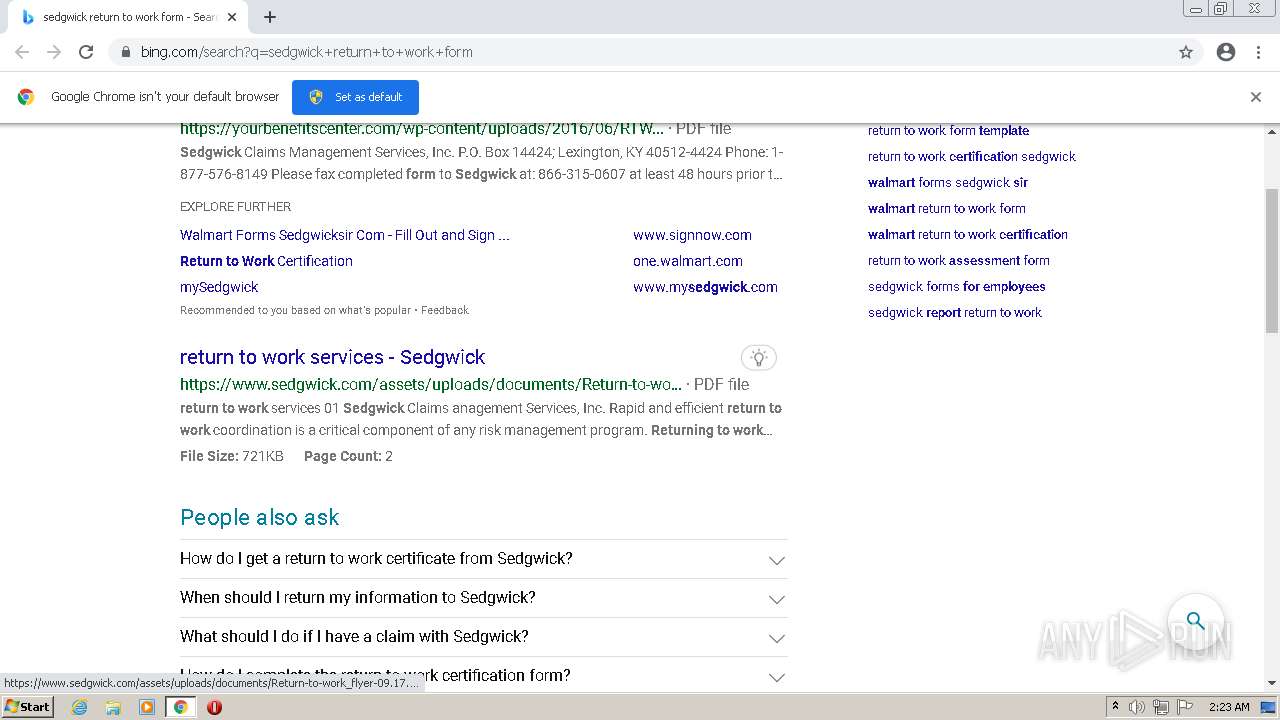Image resolution: width=1280 pixels, height=720 pixels.
Task: Search 'walmart forms sedgwick sir'
Action: [x=948, y=182]
